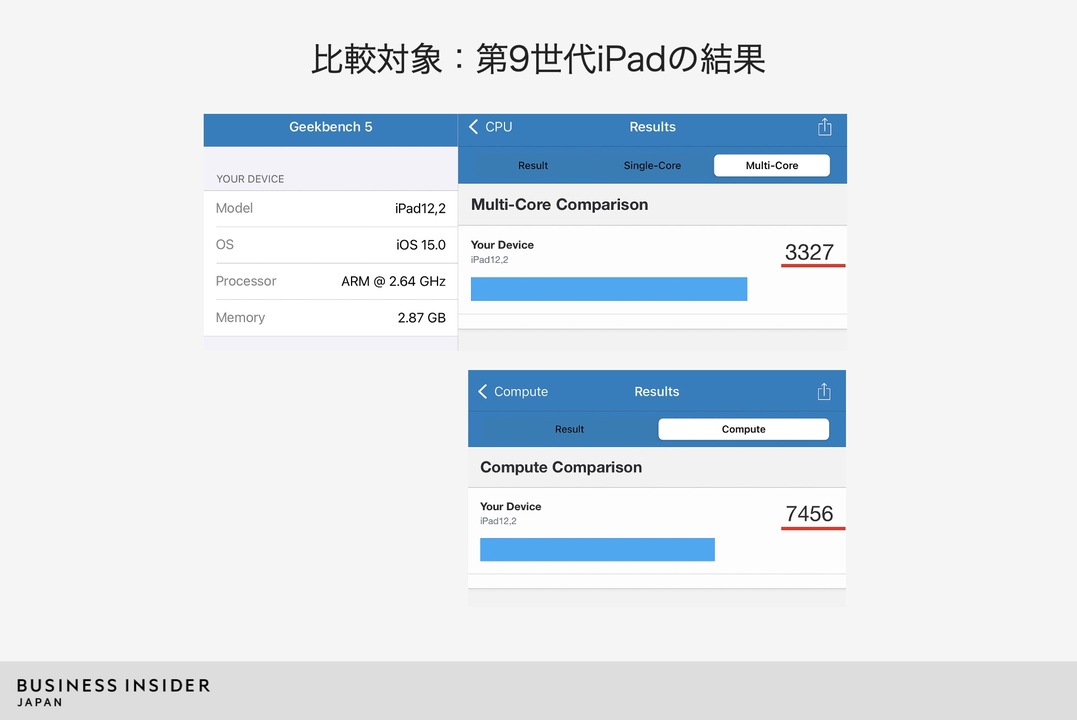Click the Results title in Compute header
The image size is (1077, 720).
[657, 392]
